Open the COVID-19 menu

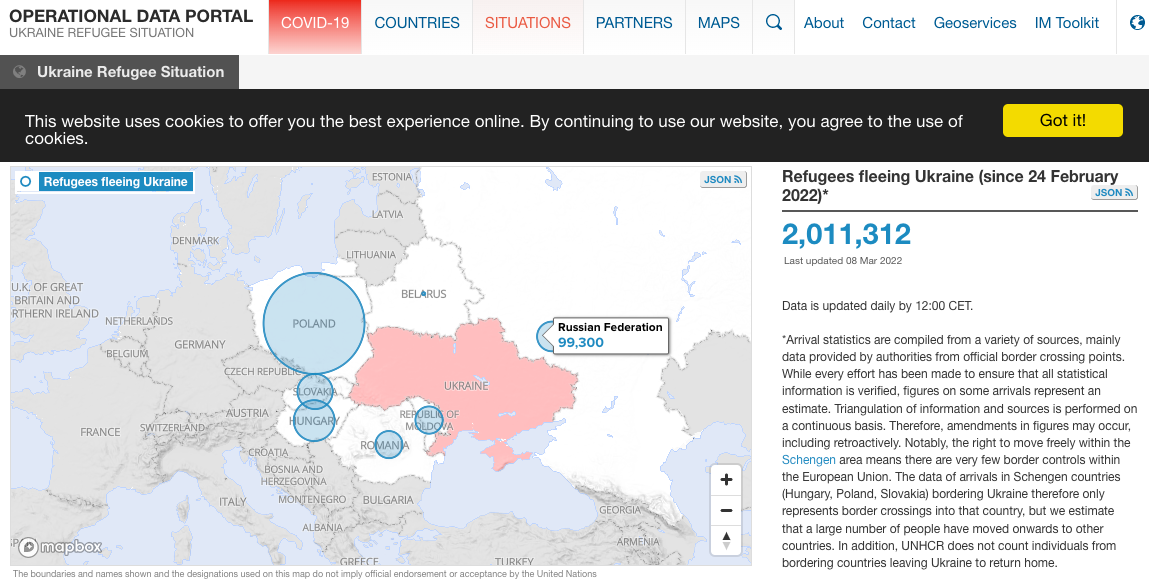point(315,23)
